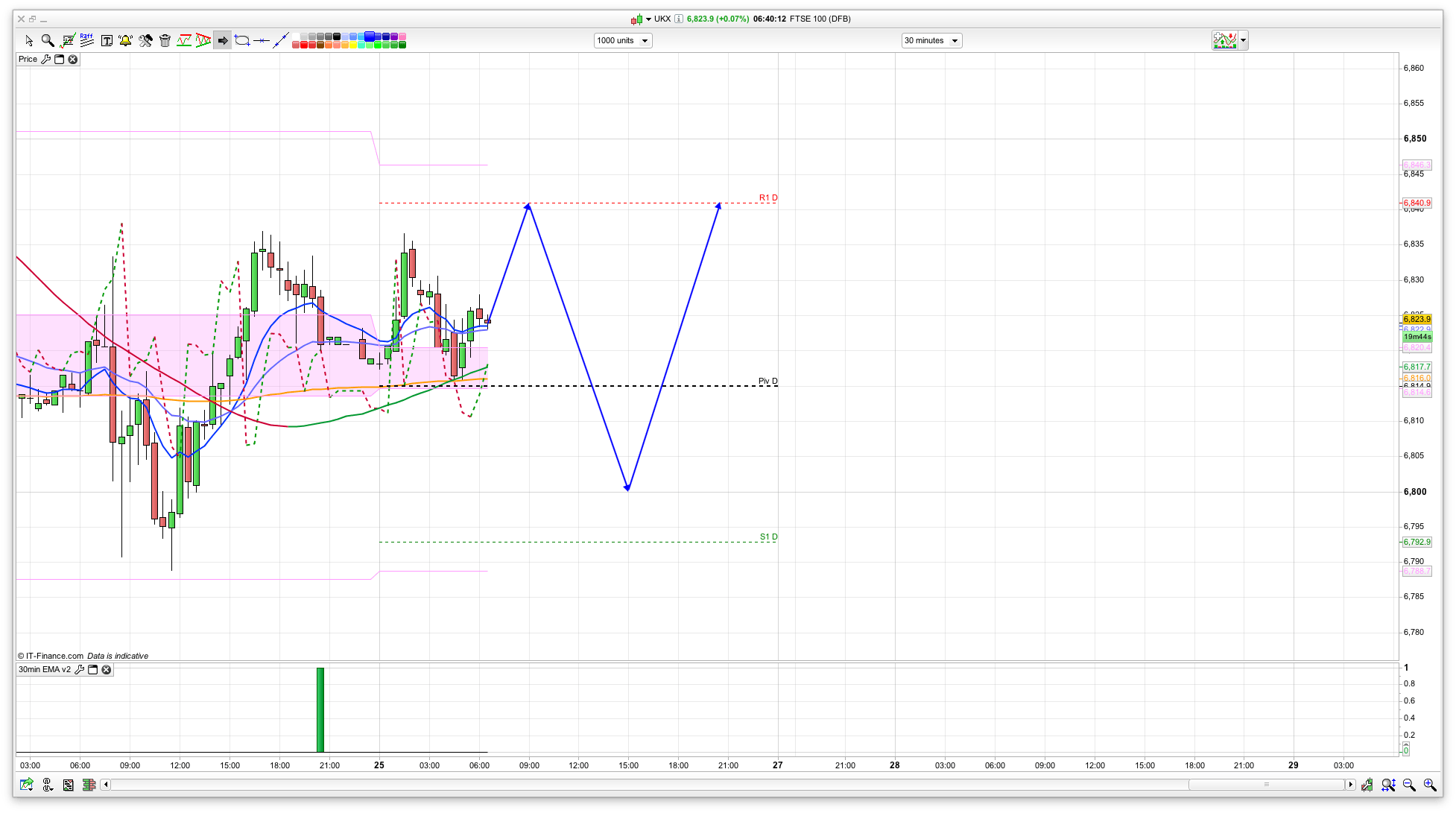The image size is (1456, 813).
Task: Expand the chart template dropdown arrow
Action: coord(1243,40)
